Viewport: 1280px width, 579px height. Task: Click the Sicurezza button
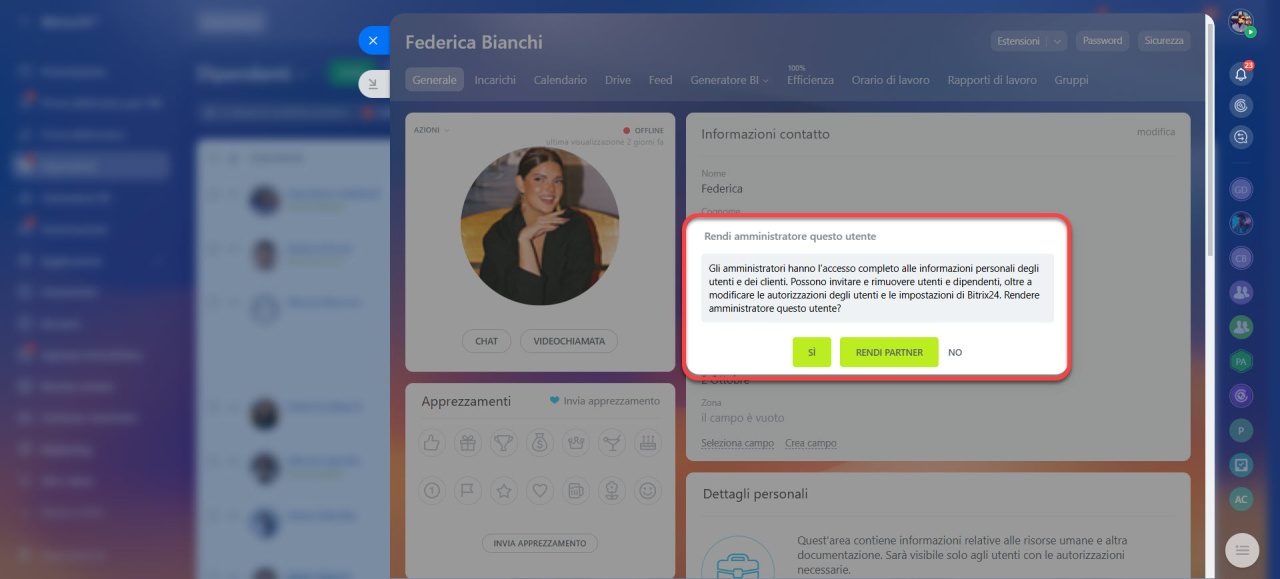coord(1165,41)
